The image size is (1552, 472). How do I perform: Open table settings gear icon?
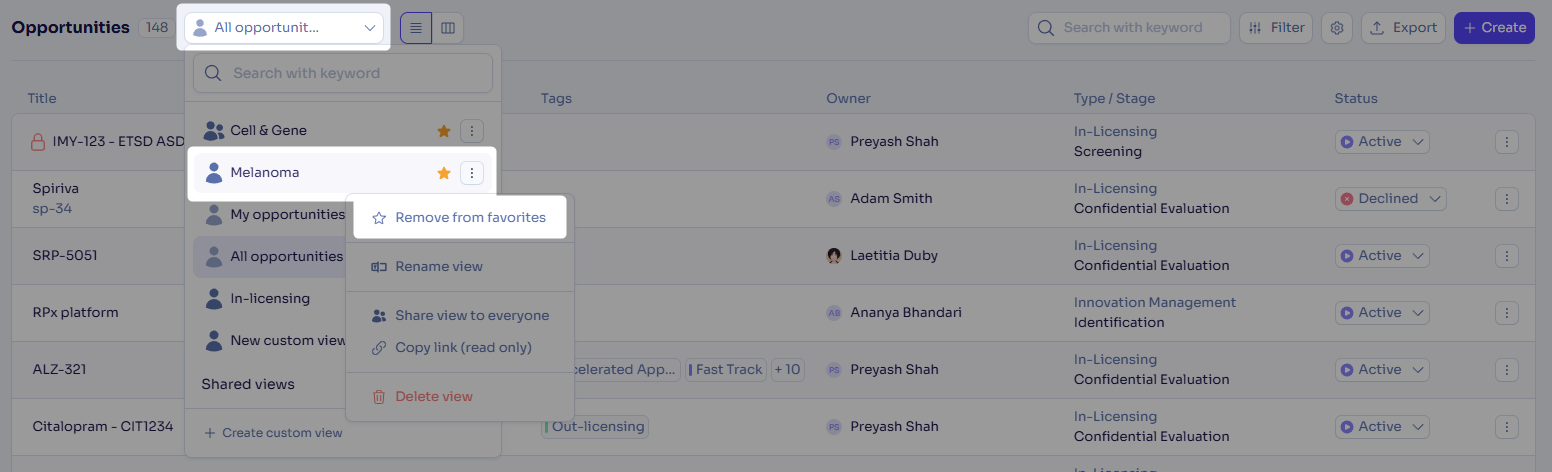coord(1337,28)
